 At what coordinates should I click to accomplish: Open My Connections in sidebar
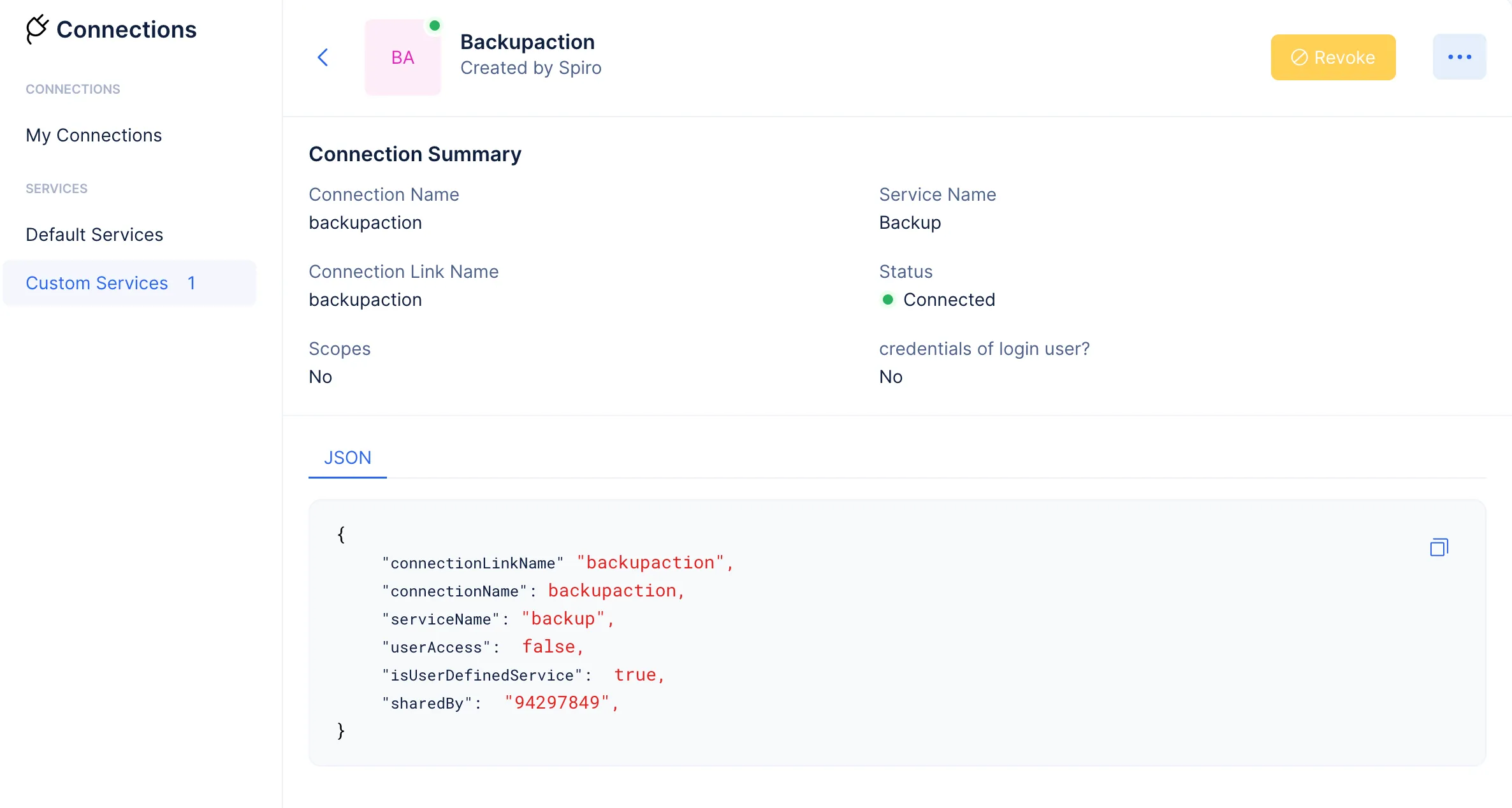(94, 135)
